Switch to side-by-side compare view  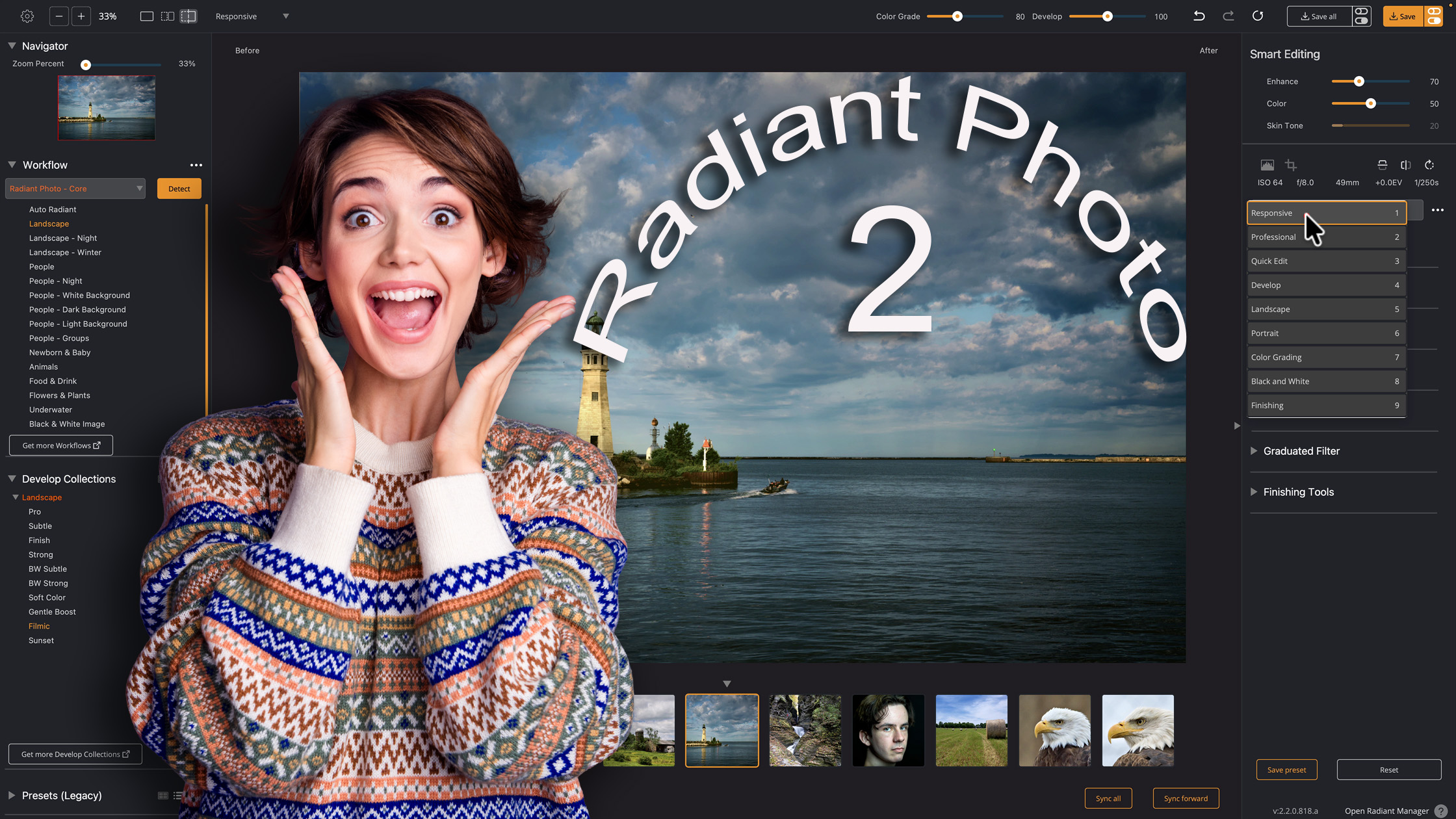tap(168, 16)
